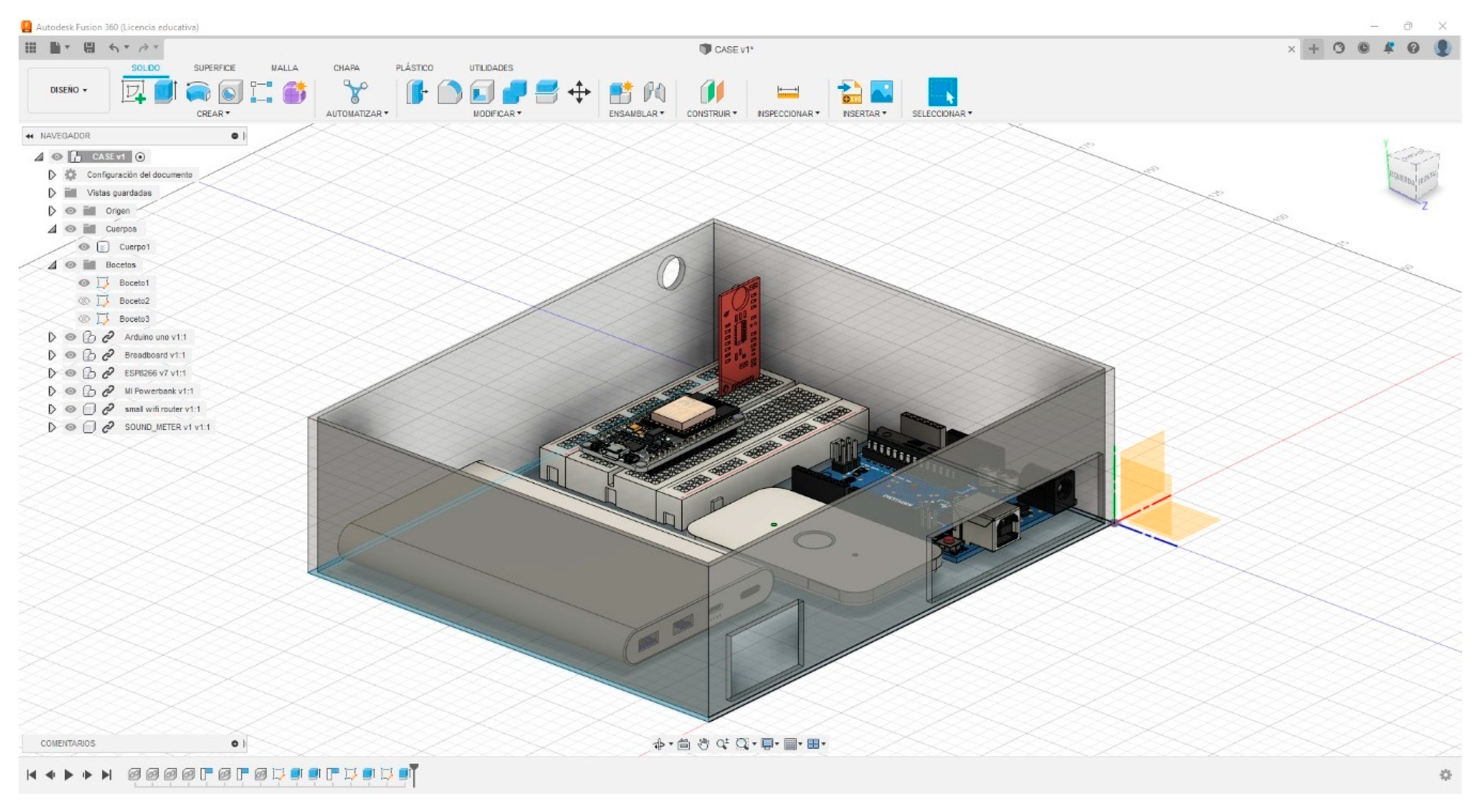This screenshot has height=812, width=1481.
Task: Open the DISEÑO workspace dropdown
Action: click(68, 90)
